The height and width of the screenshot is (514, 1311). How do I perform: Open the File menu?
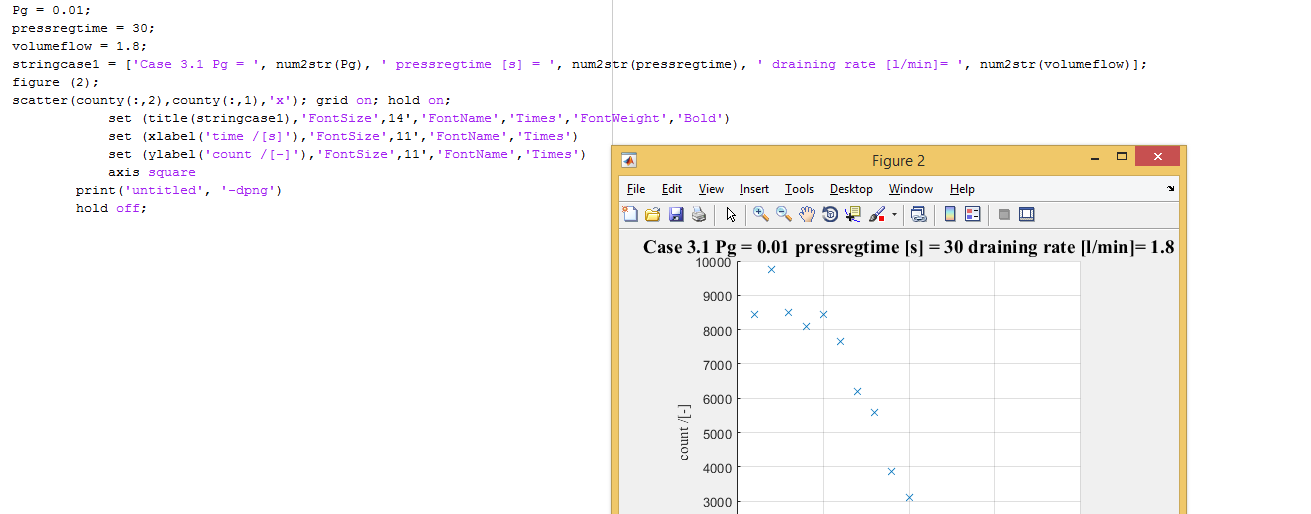(636, 189)
